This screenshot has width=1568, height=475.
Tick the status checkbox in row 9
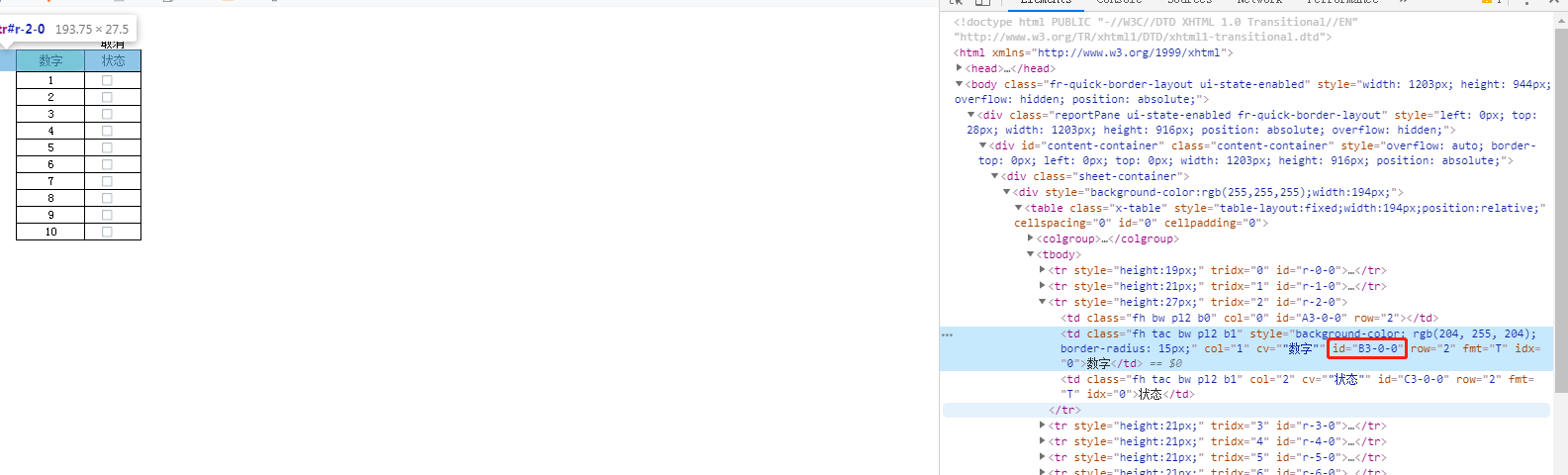point(107,215)
